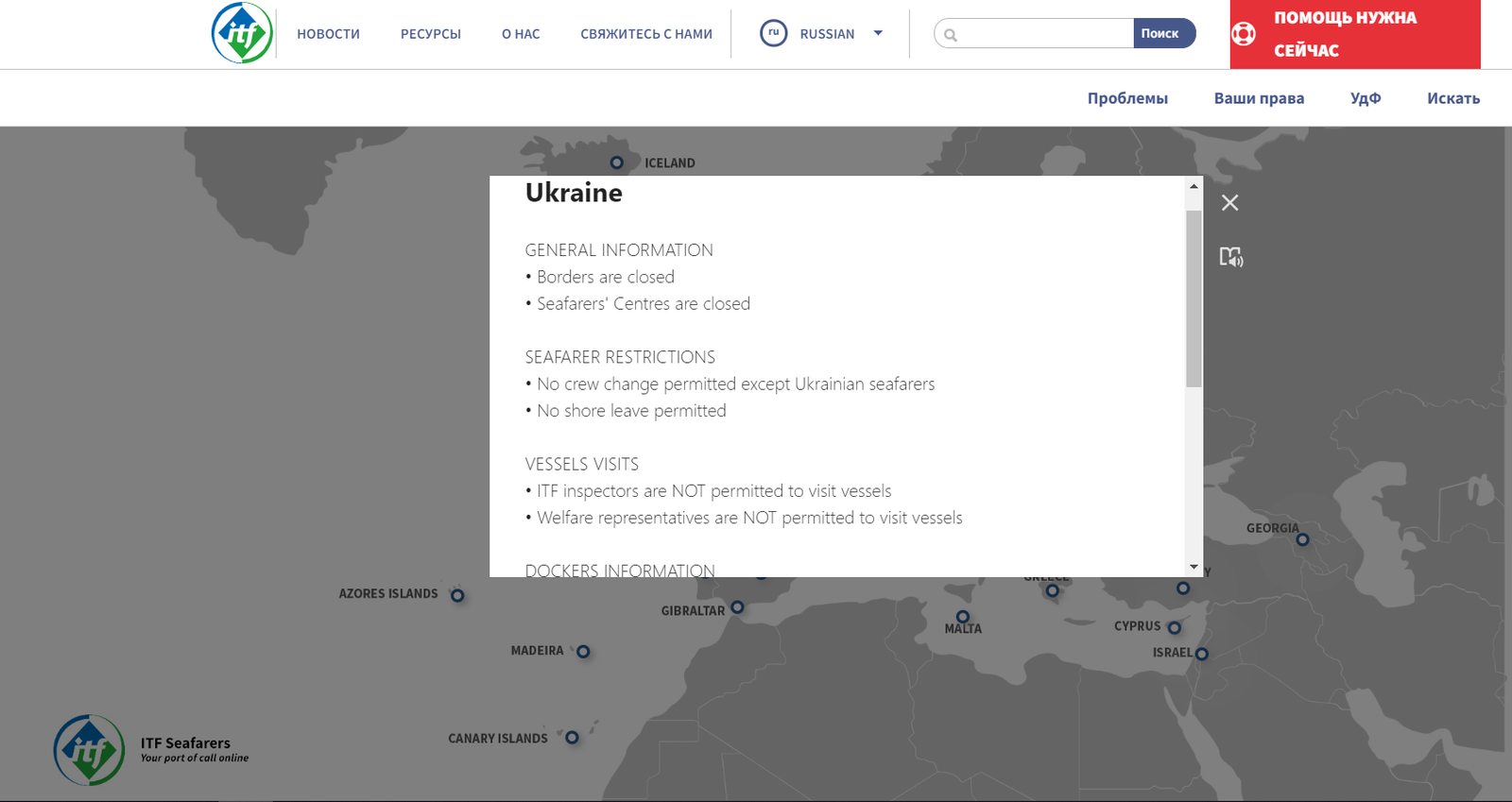1512x802 pixels.
Task: Open the Russian language dropdown
Action: tap(878, 33)
